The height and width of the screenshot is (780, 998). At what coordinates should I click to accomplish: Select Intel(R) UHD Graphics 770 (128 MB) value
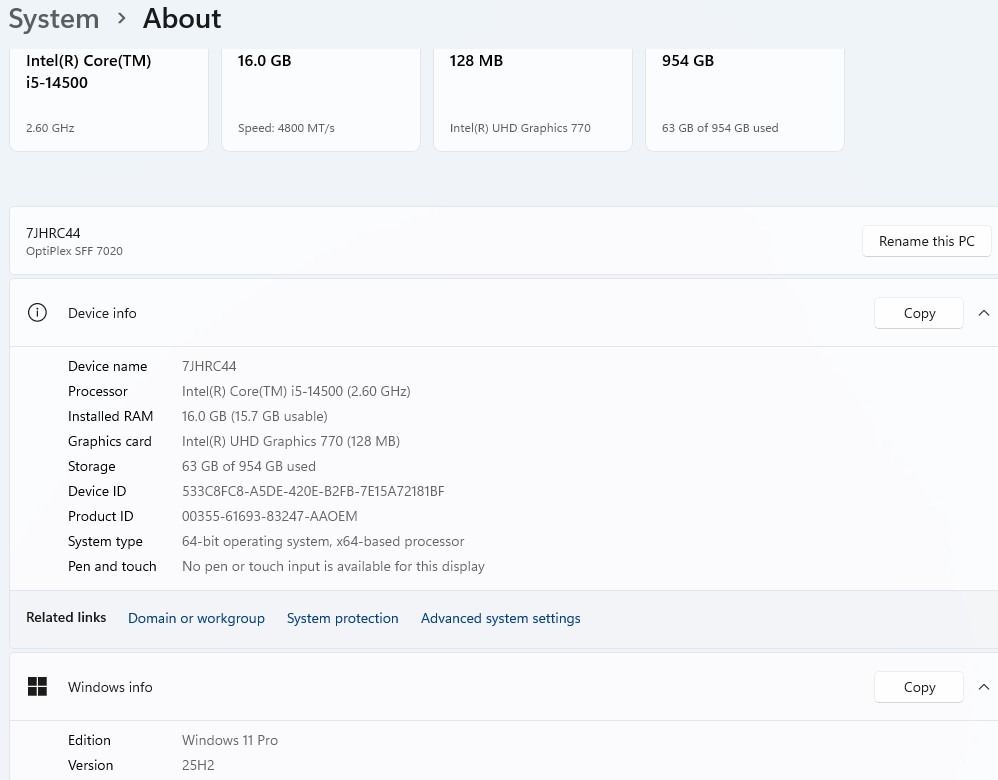(x=291, y=441)
